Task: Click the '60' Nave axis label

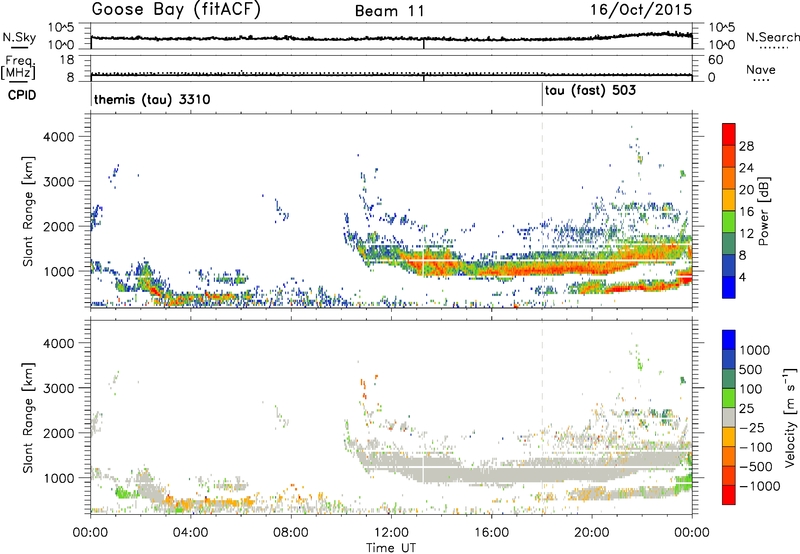Action: (x=715, y=60)
